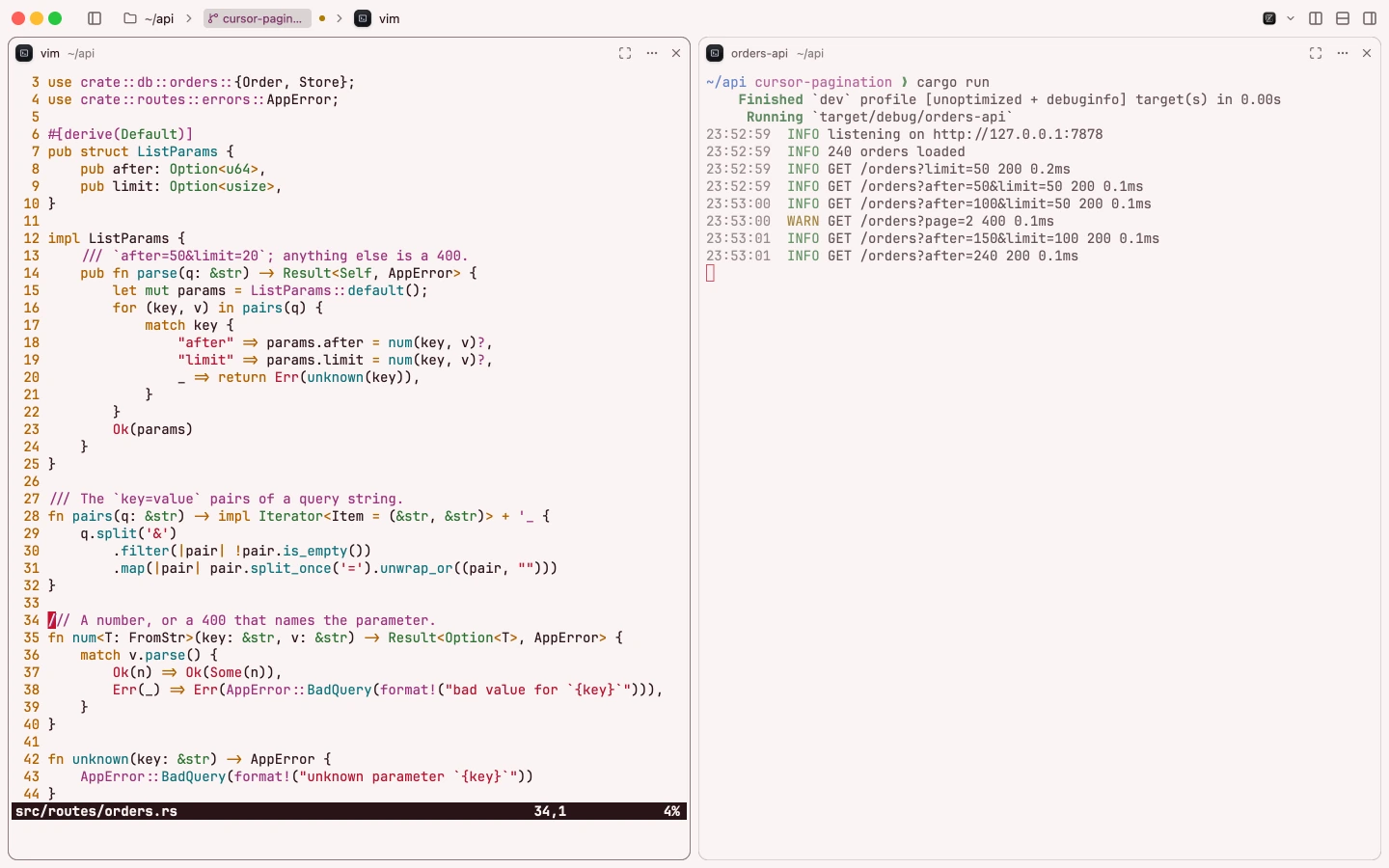Close the vim pane
Image resolution: width=1389 pixels, height=868 pixels.
(x=676, y=53)
